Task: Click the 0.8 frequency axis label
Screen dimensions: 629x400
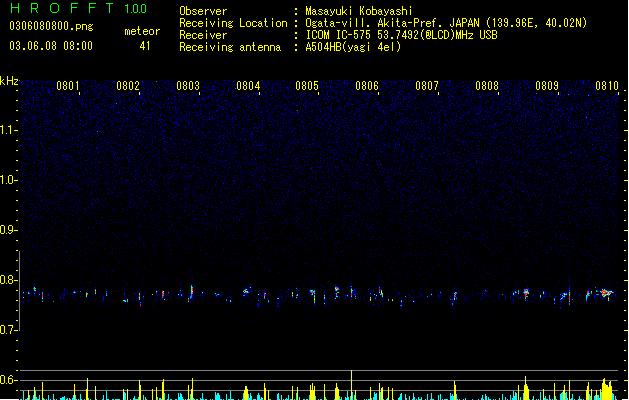Action: [x=8, y=280]
